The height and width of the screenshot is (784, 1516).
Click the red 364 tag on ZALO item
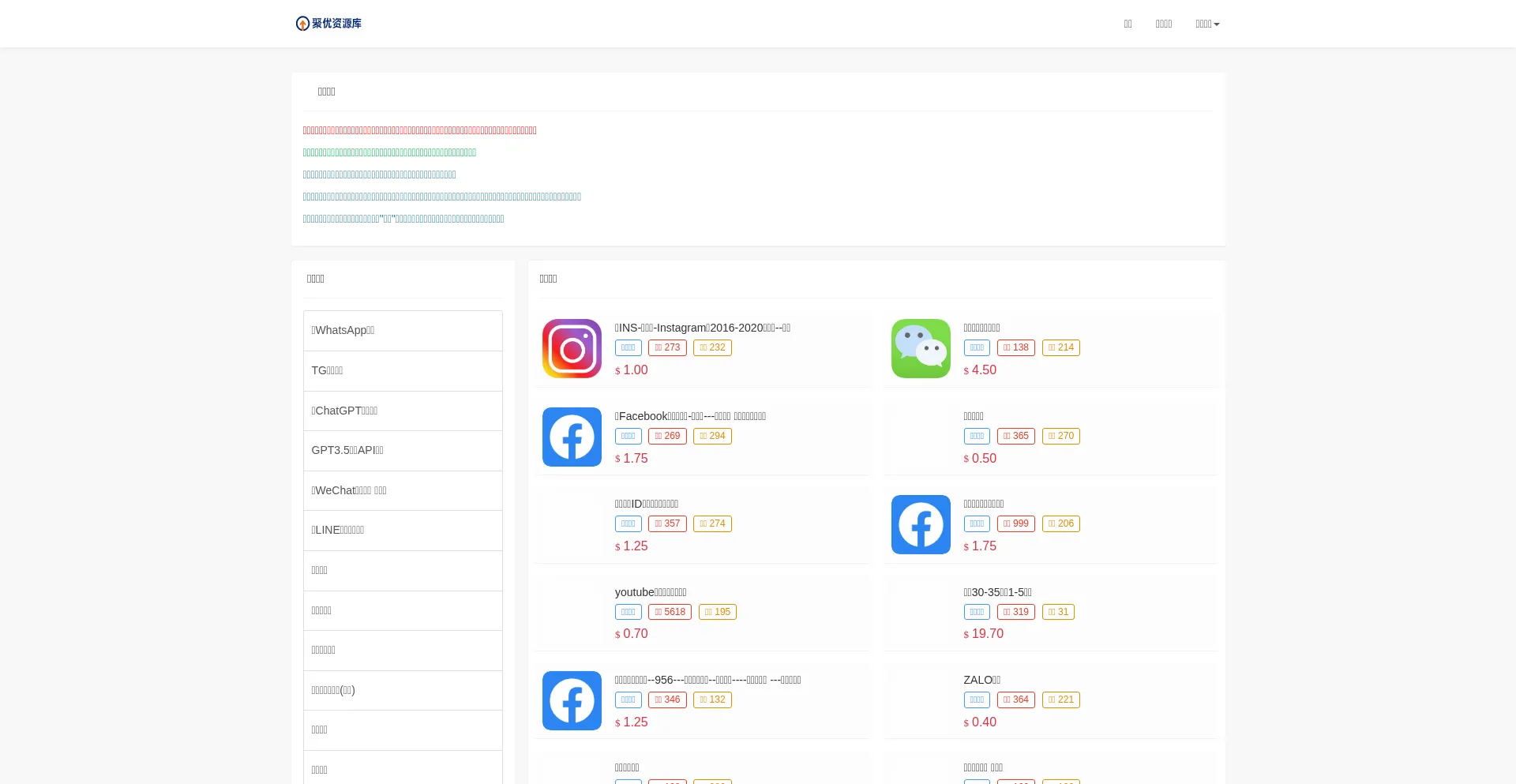point(1015,700)
